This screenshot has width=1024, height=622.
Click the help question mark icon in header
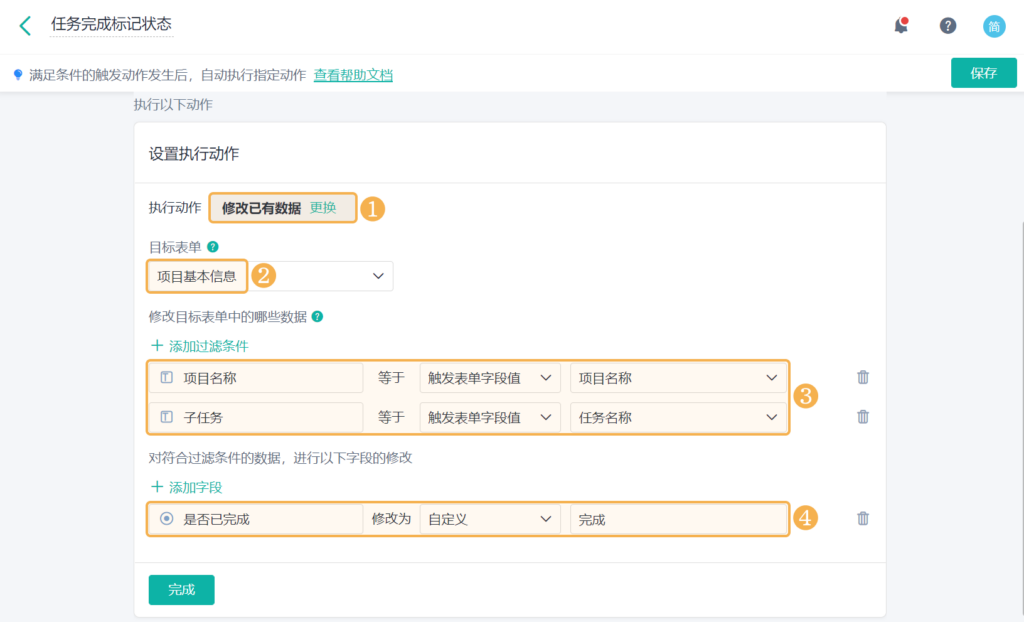point(947,26)
